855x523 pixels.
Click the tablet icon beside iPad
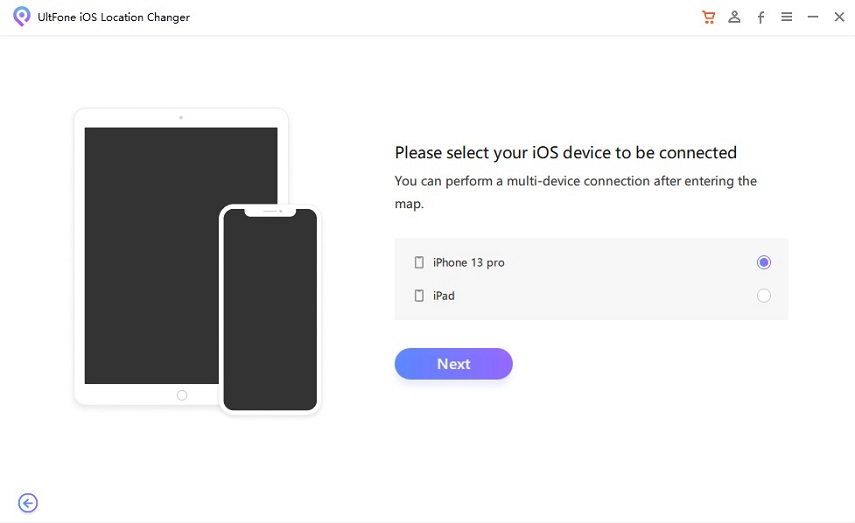pos(419,296)
